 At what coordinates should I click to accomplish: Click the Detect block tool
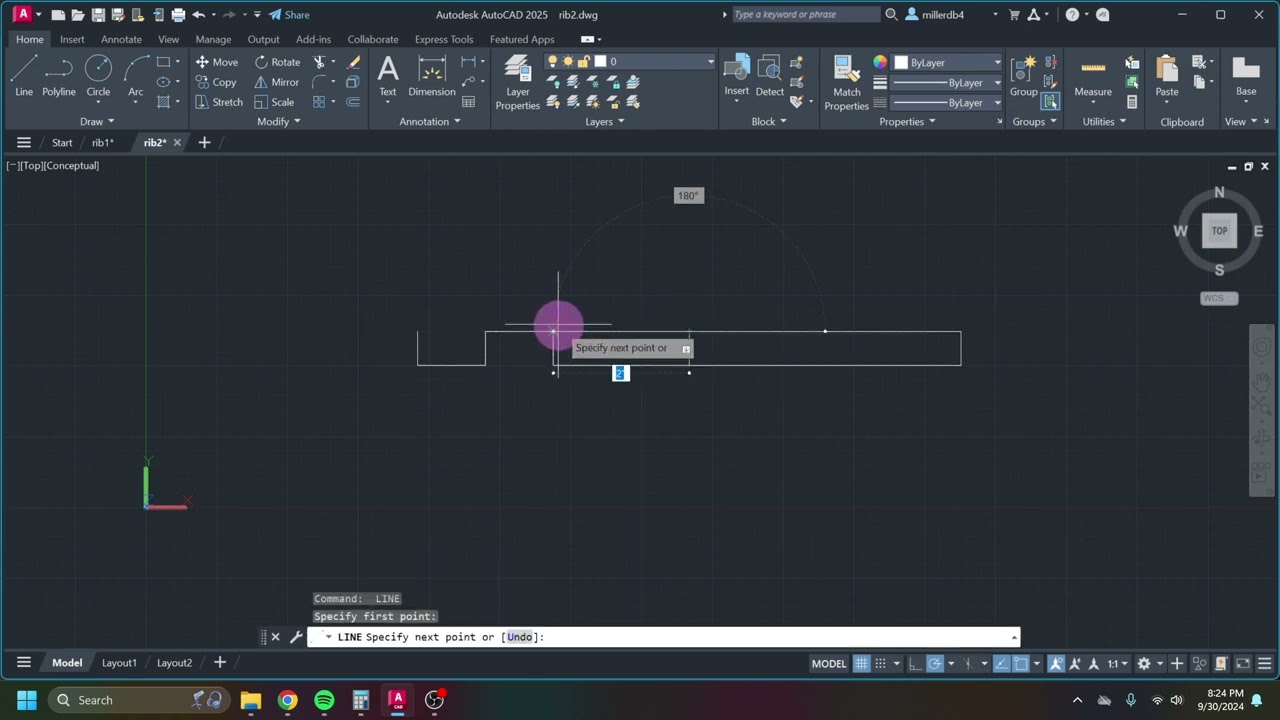coord(770,76)
